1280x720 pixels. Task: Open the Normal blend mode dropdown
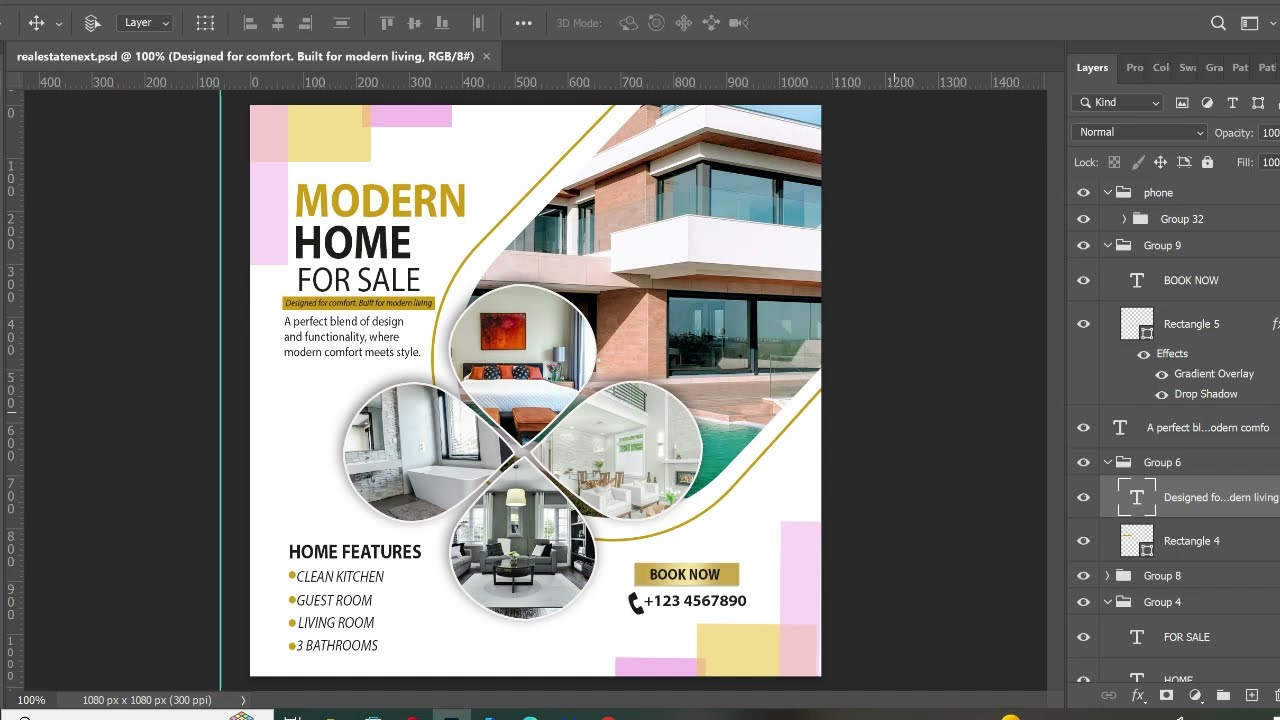pos(1141,132)
